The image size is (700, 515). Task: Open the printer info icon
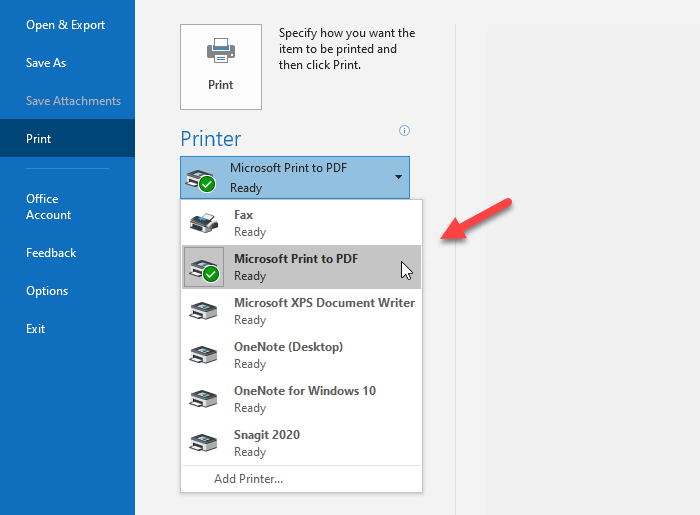point(404,131)
